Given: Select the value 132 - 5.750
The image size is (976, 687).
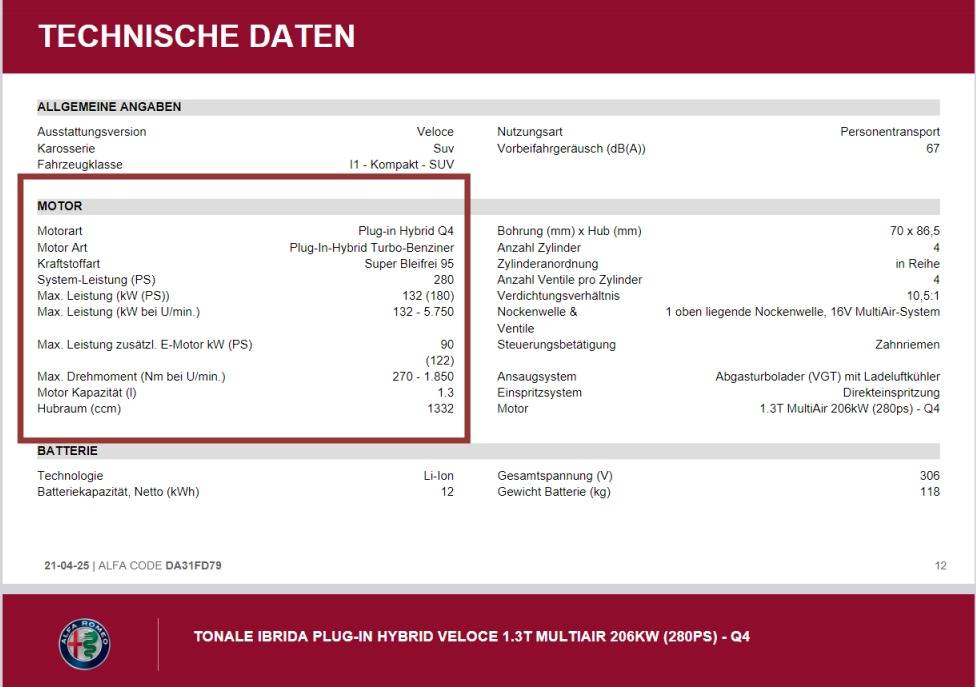Looking at the screenshot, I should pyautogui.click(x=423, y=312).
